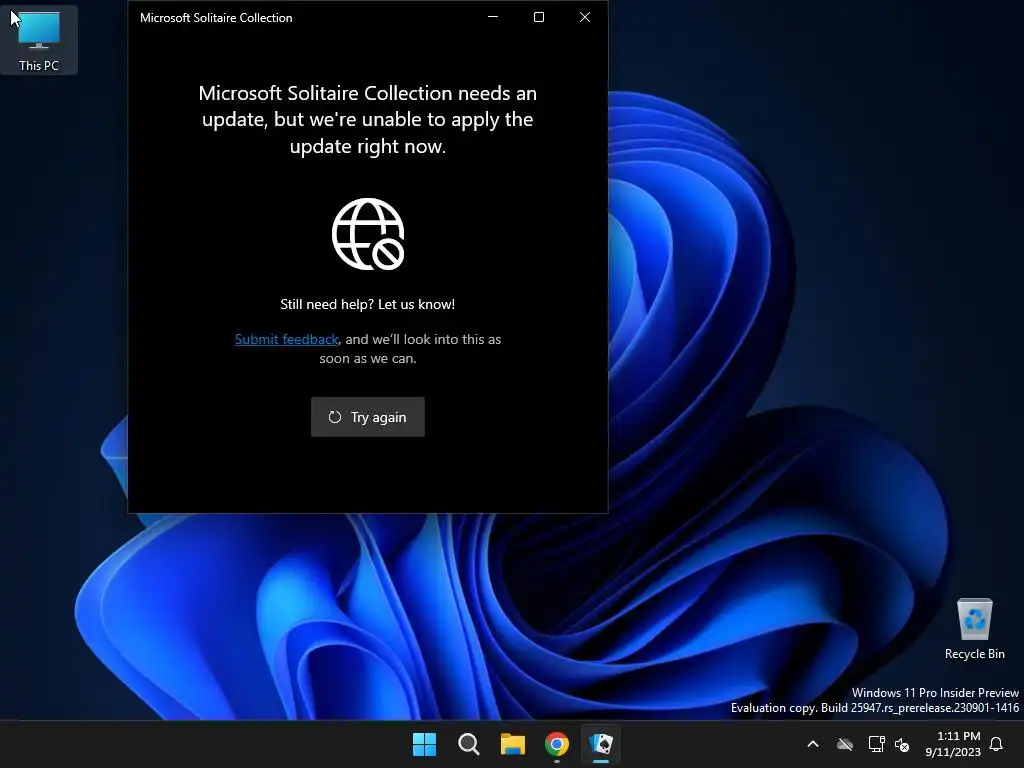Screen dimensions: 1024x768
Task: Click the muted volume tray icon
Action: click(902, 744)
